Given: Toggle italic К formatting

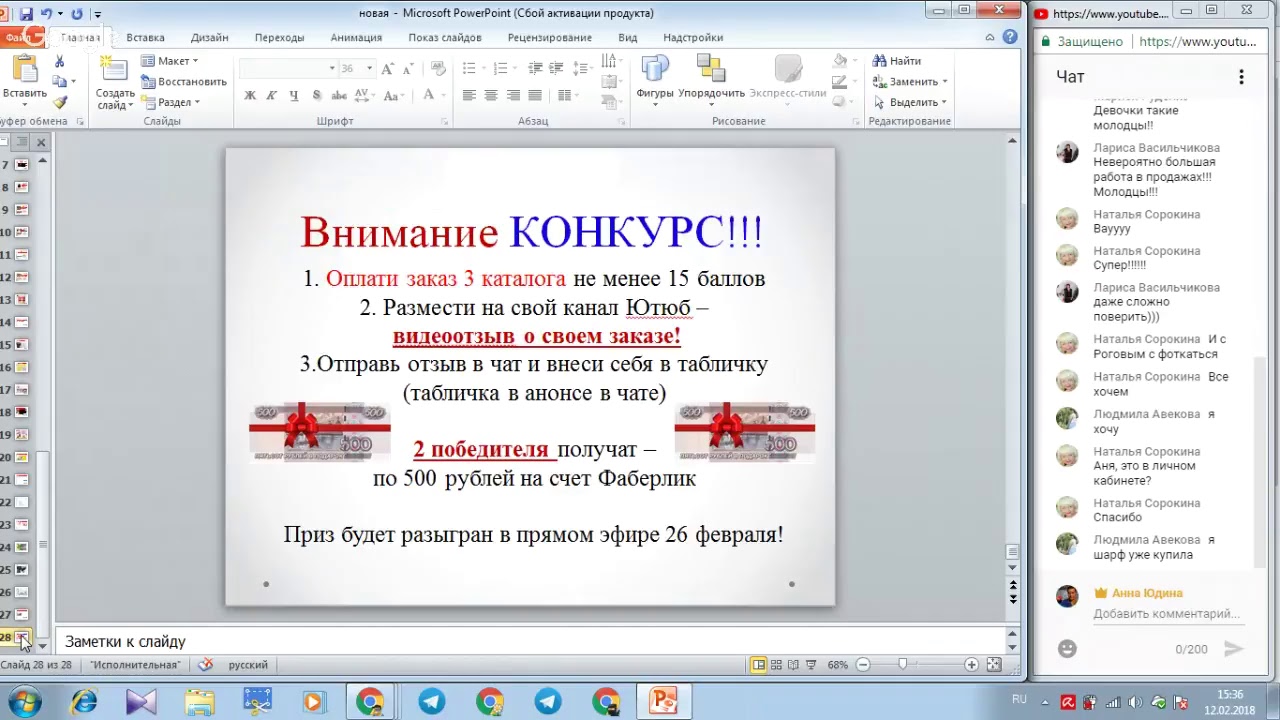Looking at the screenshot, I should click(272, 95).
